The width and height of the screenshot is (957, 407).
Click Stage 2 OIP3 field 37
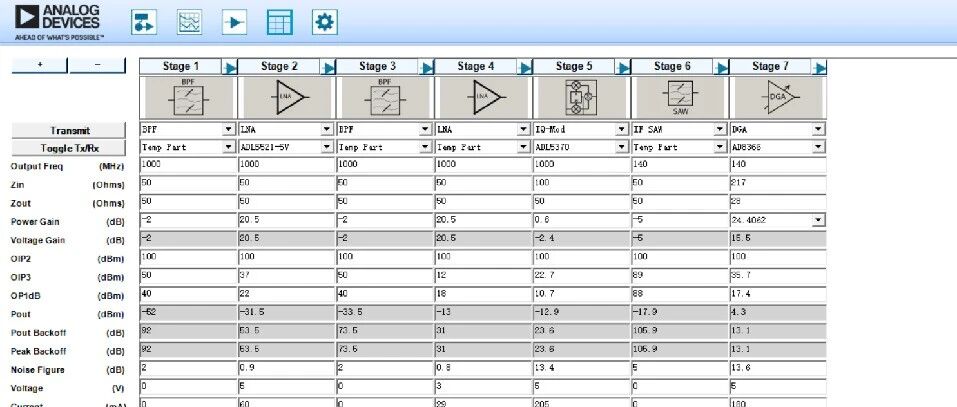[286, 276]
